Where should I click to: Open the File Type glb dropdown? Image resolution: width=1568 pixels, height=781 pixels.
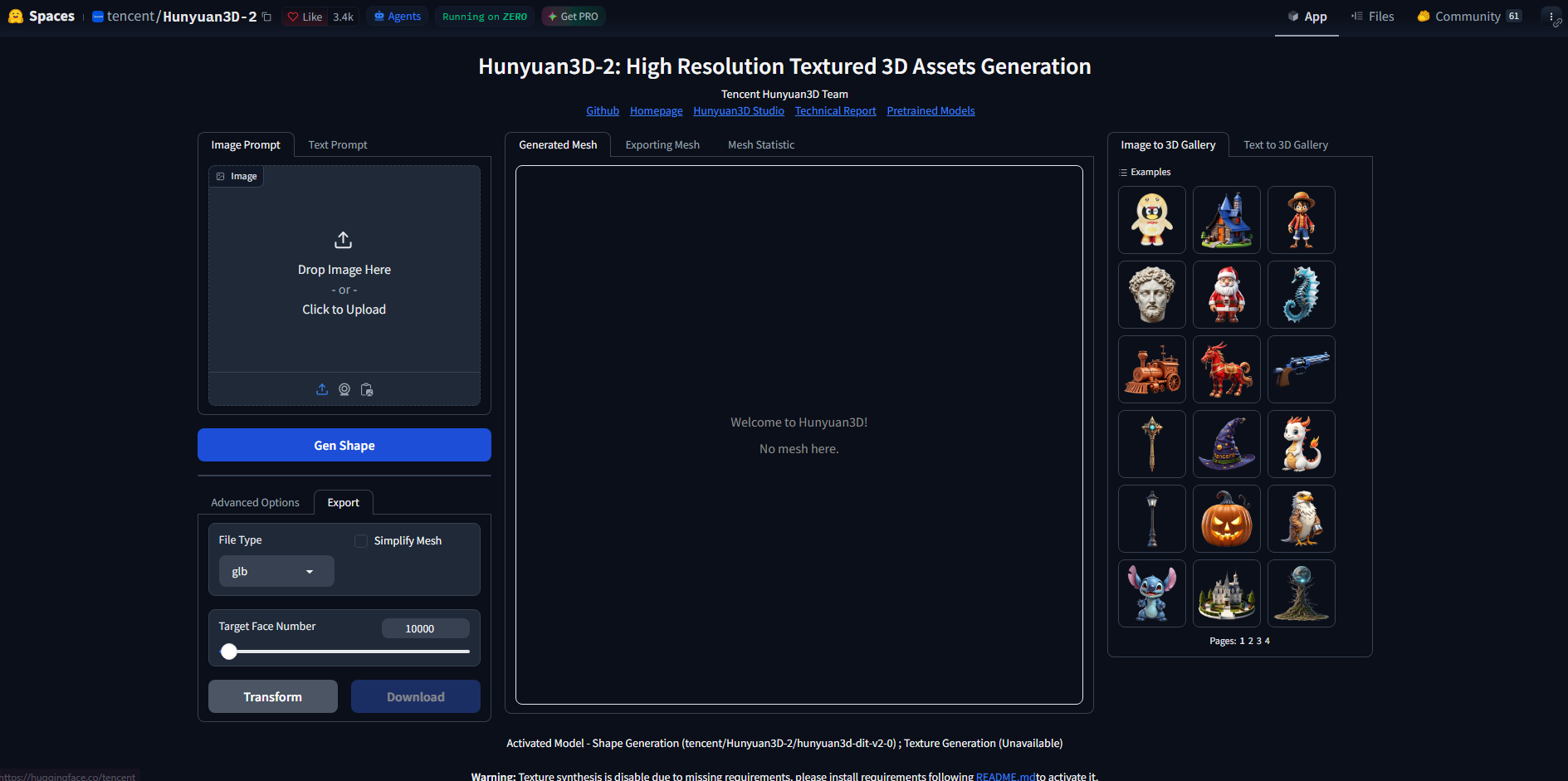pyautogui.click(x=276, y=571)
